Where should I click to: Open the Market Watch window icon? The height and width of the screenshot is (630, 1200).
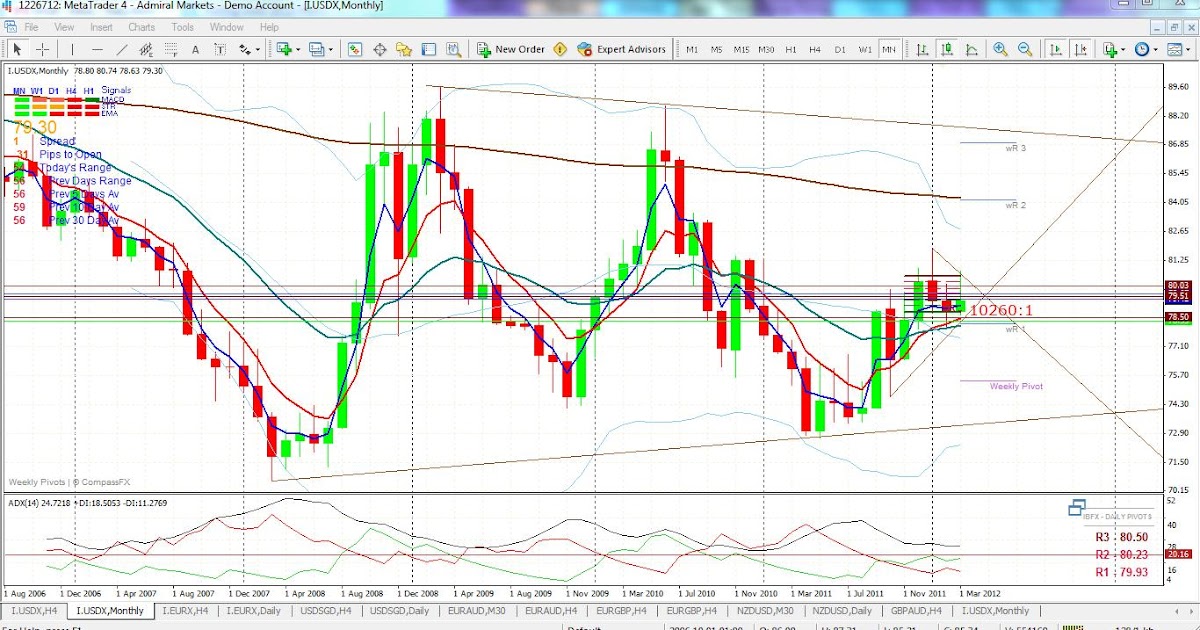[x=355, y=49]
